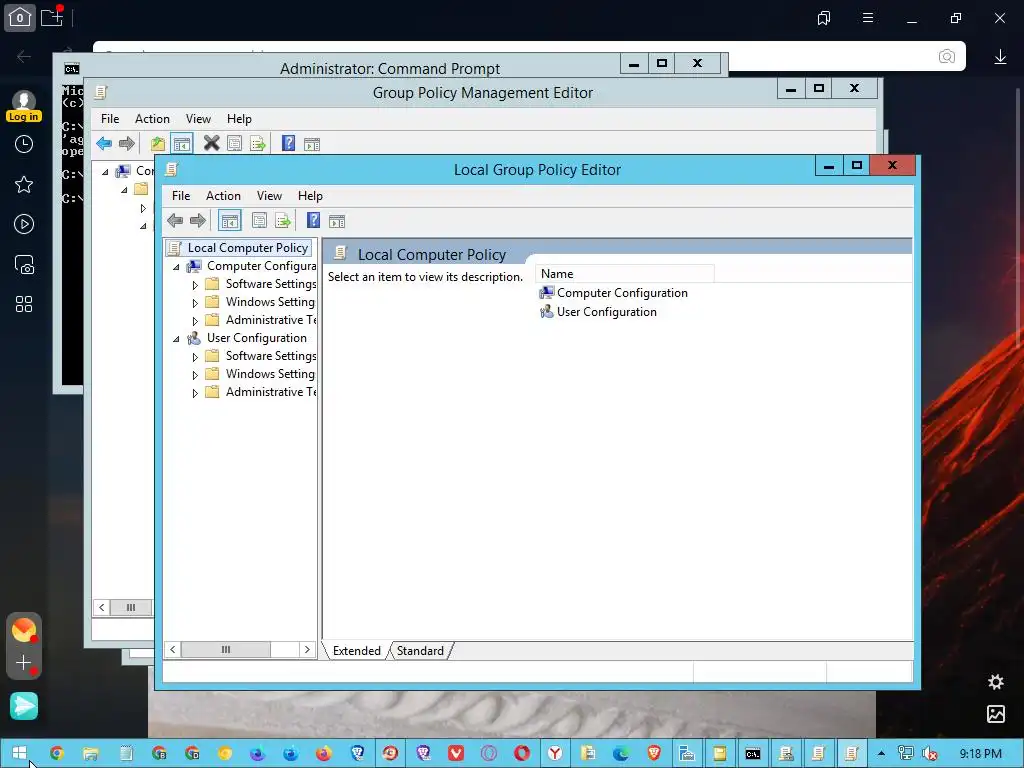The width and height of the screenshot is (1024, 768).
Task: Select Computer Configuration in right pane list
Action: pos(613,293)
